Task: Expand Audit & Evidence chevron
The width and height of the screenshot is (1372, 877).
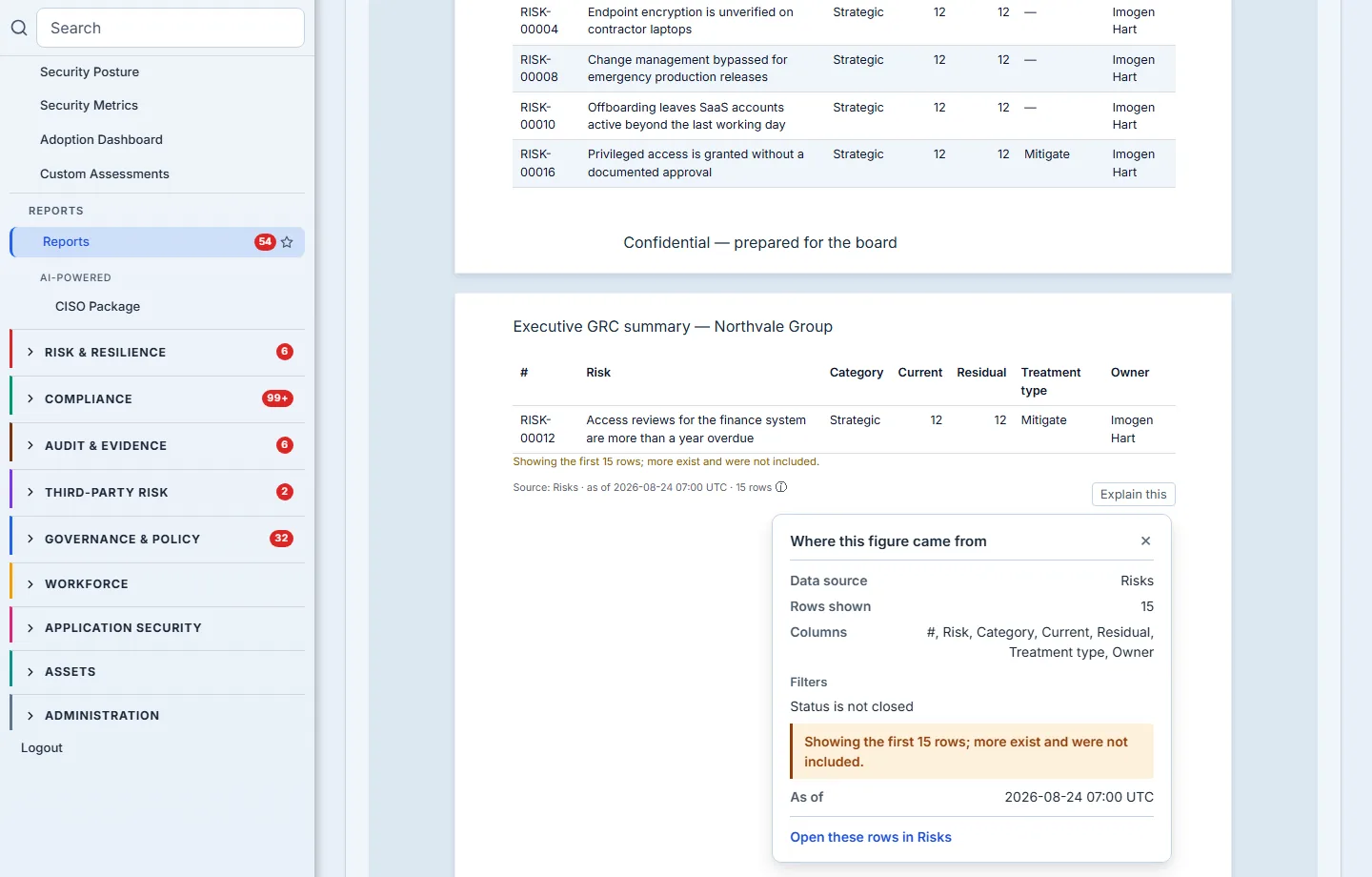Action: (x=30, y=445)
